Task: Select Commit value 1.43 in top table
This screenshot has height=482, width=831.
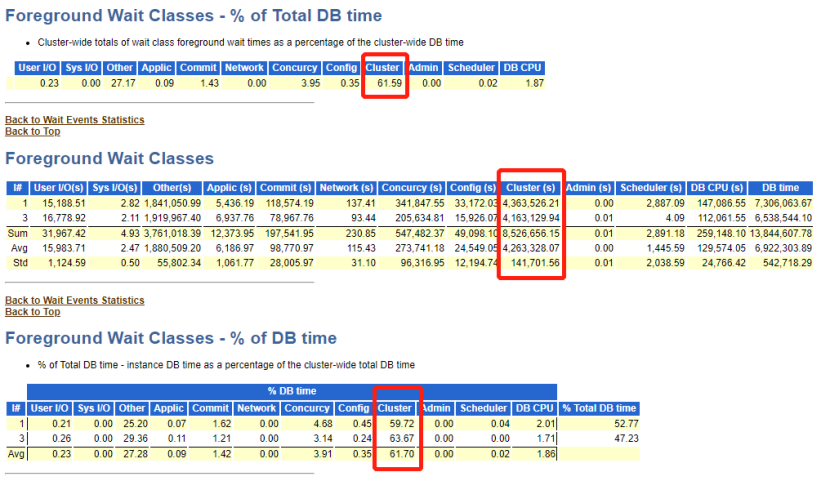Action: pyautogui.click(x=209, y=83)
